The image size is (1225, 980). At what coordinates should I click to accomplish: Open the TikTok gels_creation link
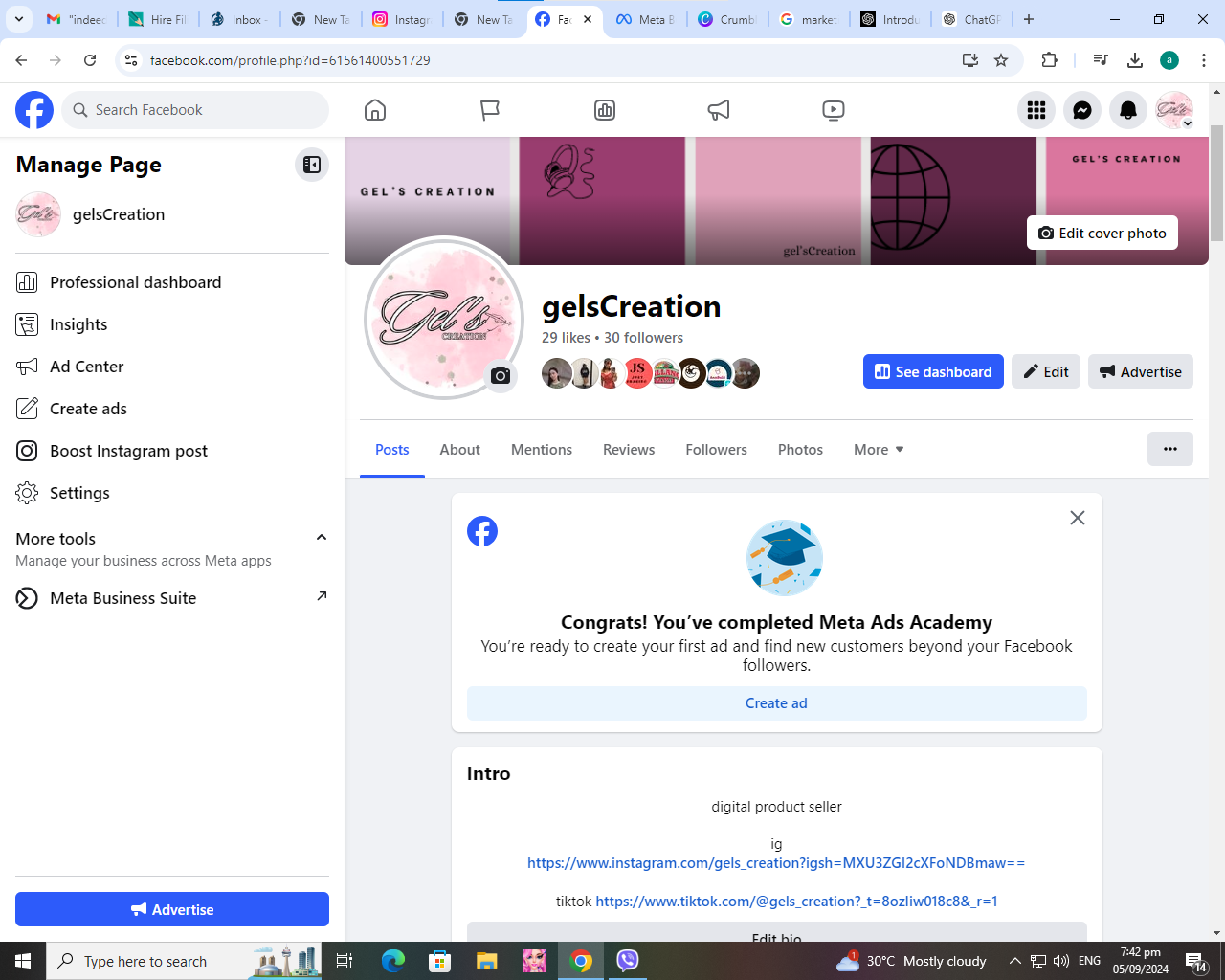point(796,902)
